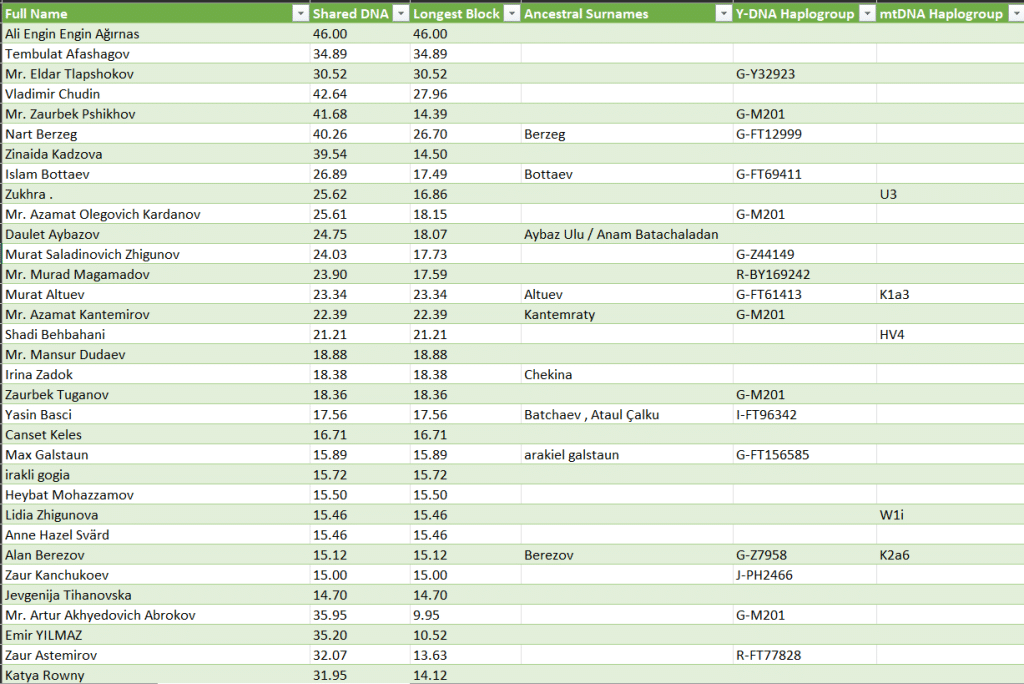Click the Kantemraty ancestral surname cell
The image size is (1024, 684).
point(559,314)
